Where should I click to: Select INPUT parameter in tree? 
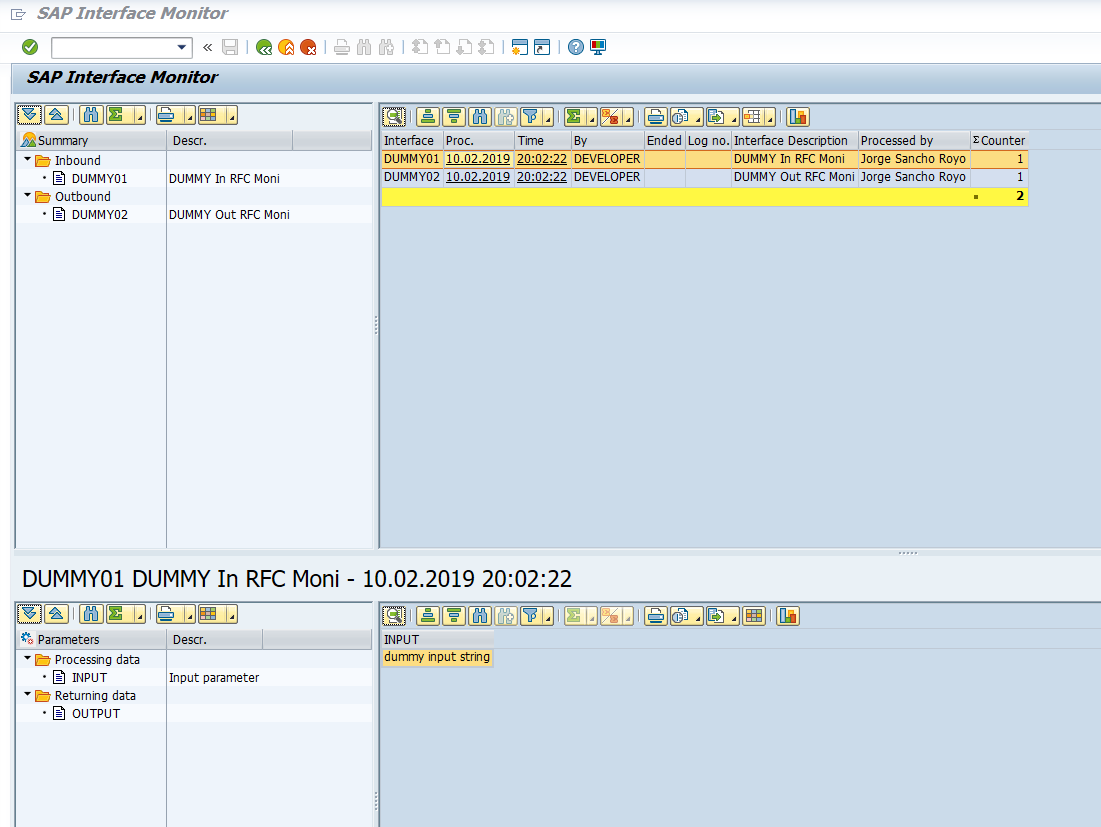[x=89, y=677]
